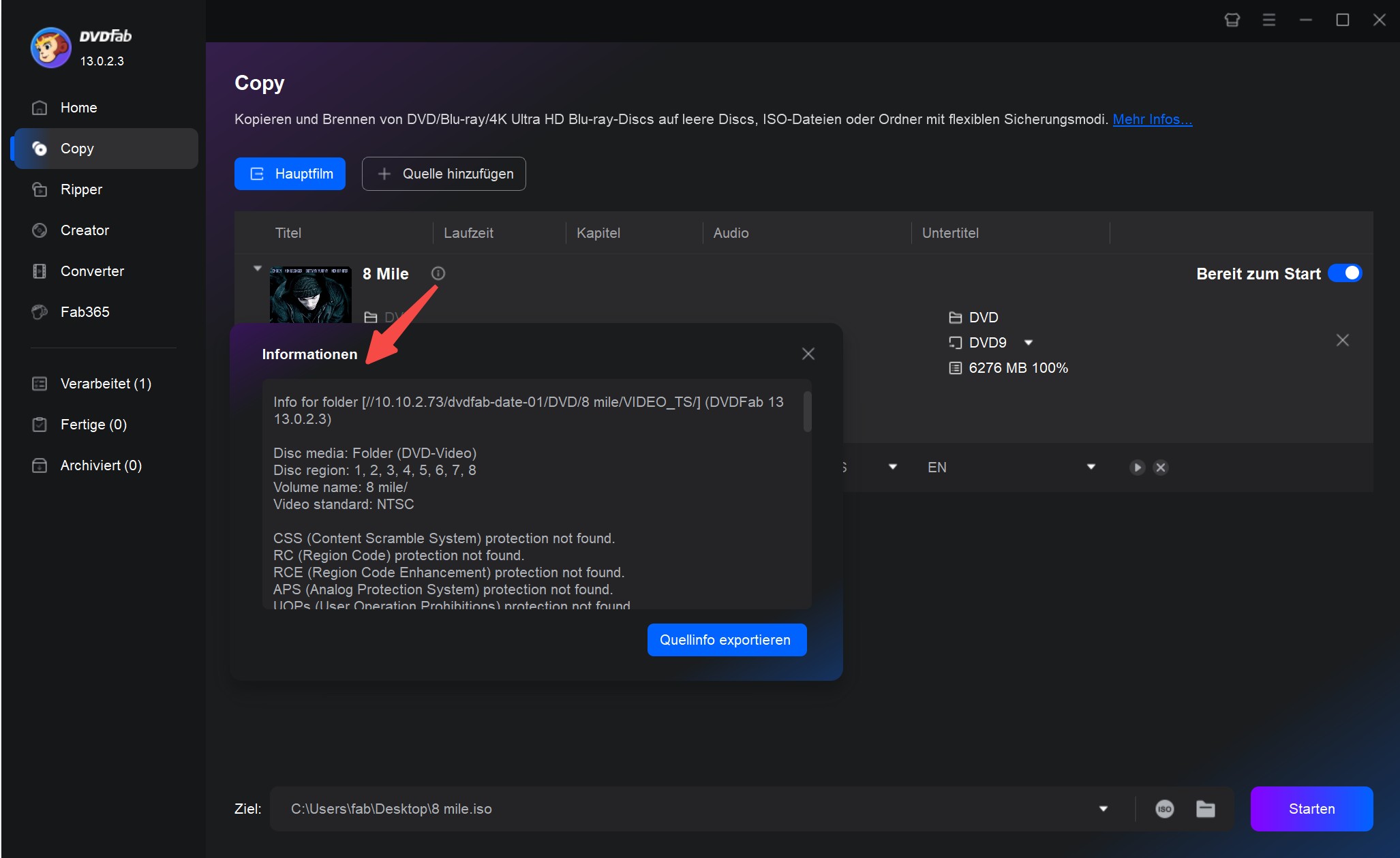Click the 8 Mile movie thumbnail

point(311,294)
